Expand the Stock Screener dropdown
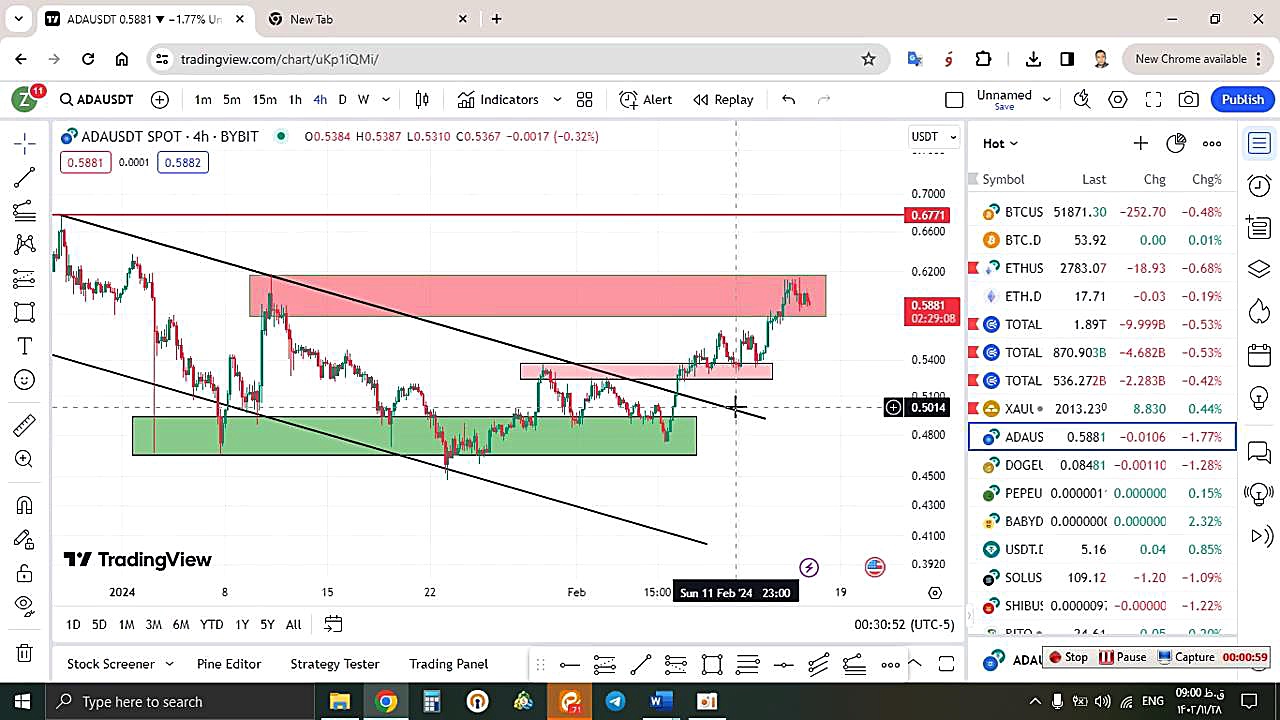 [x=169, y=663]
